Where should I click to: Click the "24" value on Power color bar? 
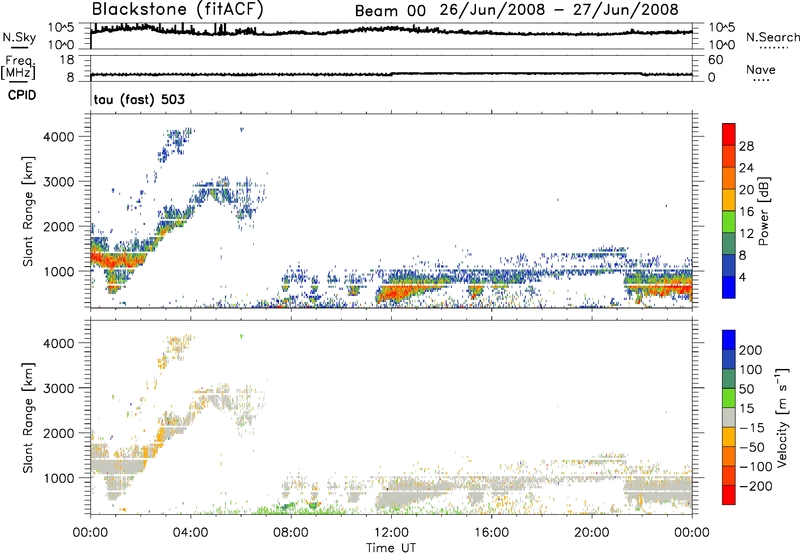tap(746, 168)
